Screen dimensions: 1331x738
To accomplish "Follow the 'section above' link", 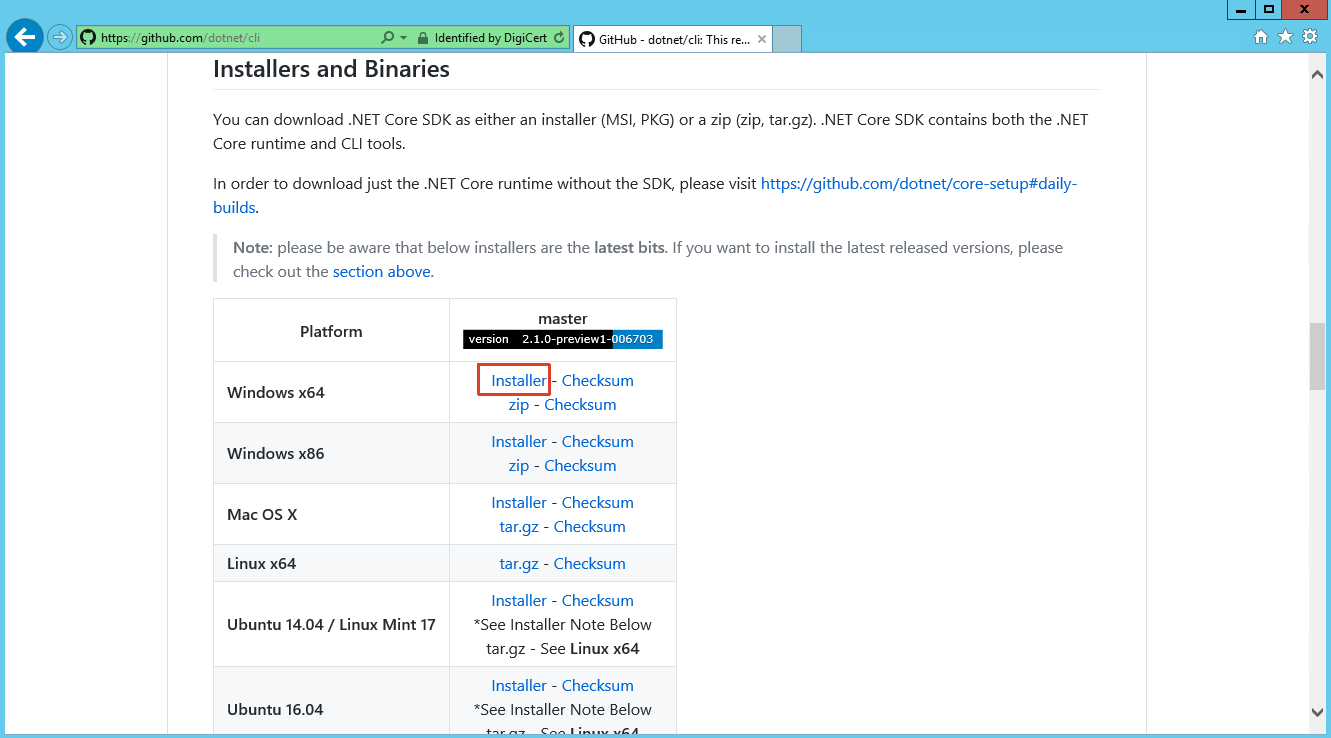I will pos(382,271).
